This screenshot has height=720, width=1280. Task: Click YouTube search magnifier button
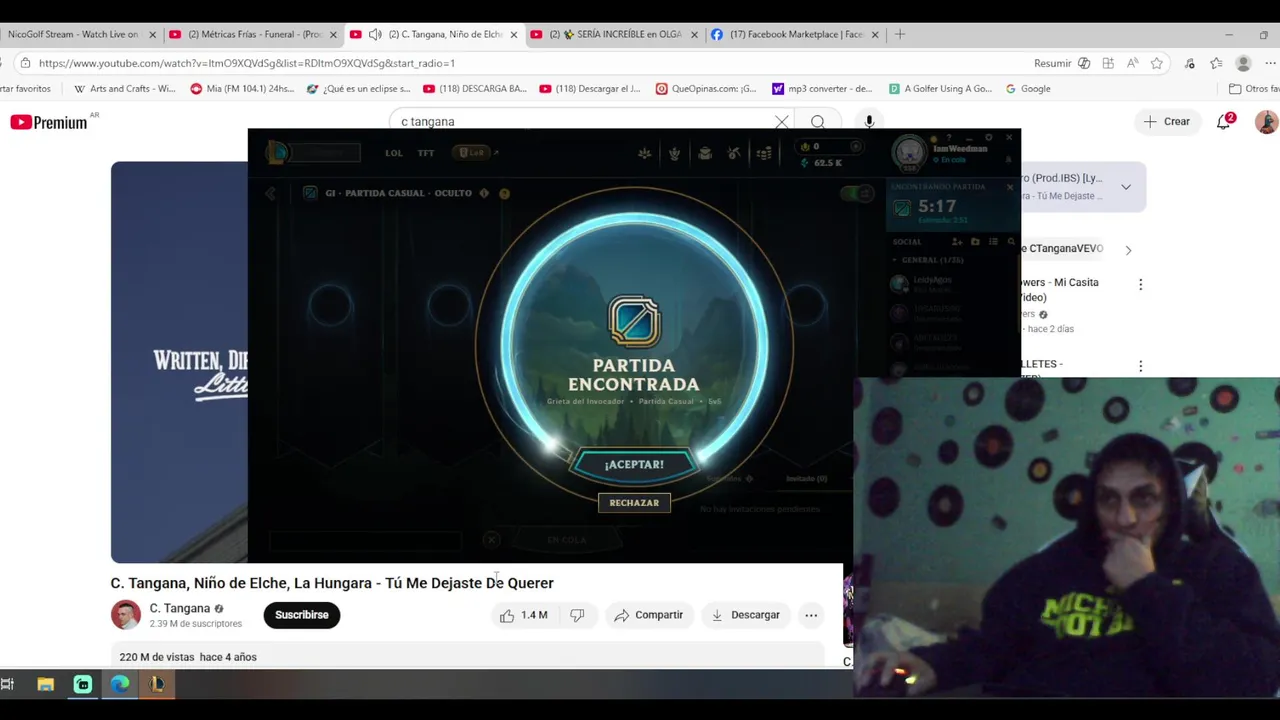[x=818, y=122]
